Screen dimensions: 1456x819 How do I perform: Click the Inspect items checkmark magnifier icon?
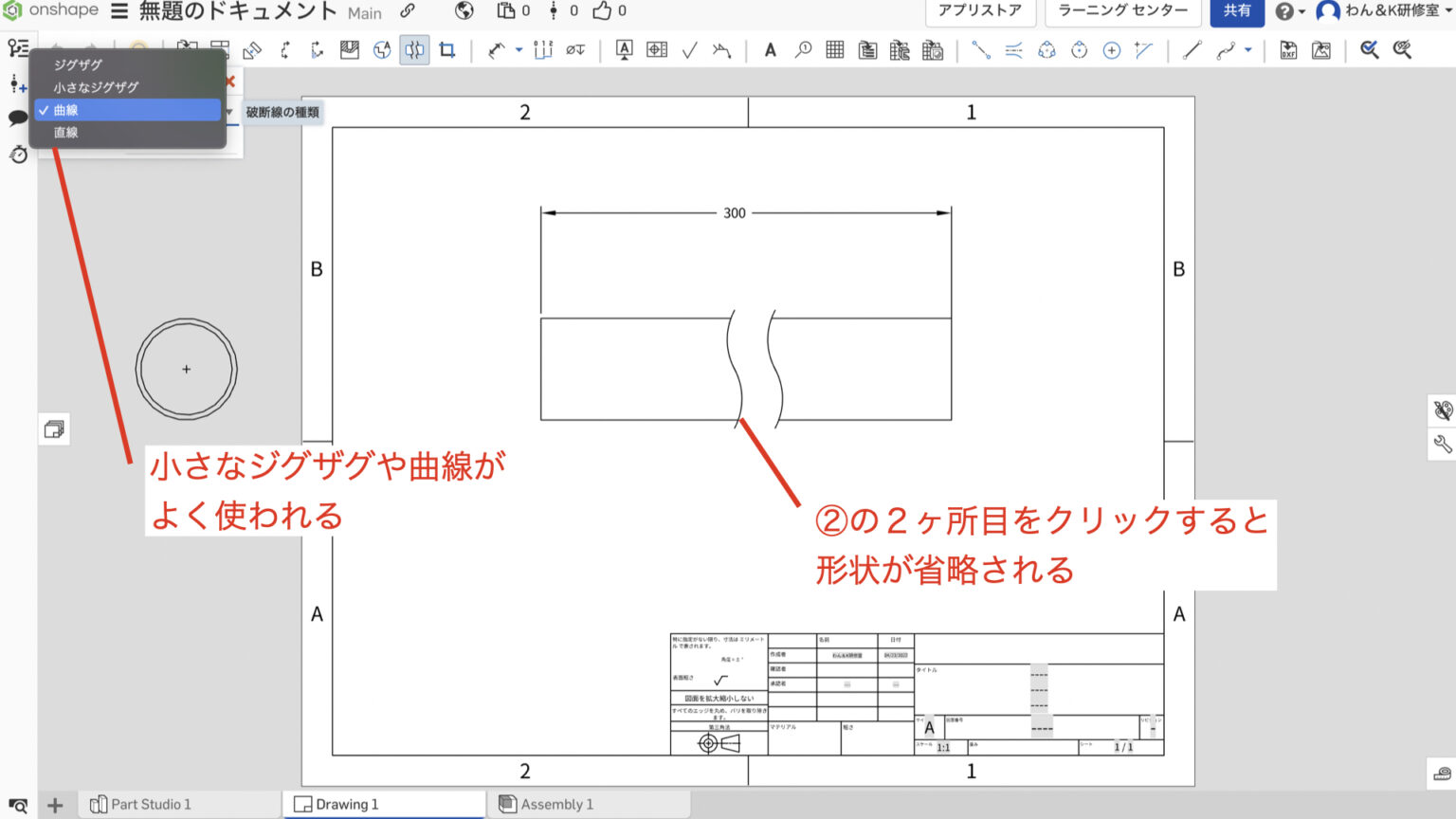pos(1370,50)
